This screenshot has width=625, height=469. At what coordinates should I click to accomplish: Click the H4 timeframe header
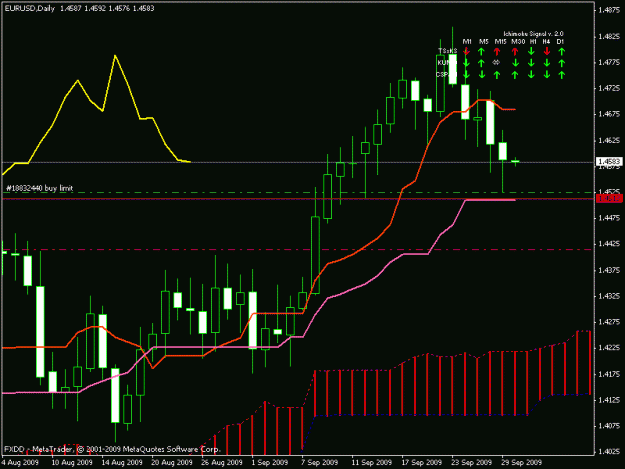[x=546, y=41]
